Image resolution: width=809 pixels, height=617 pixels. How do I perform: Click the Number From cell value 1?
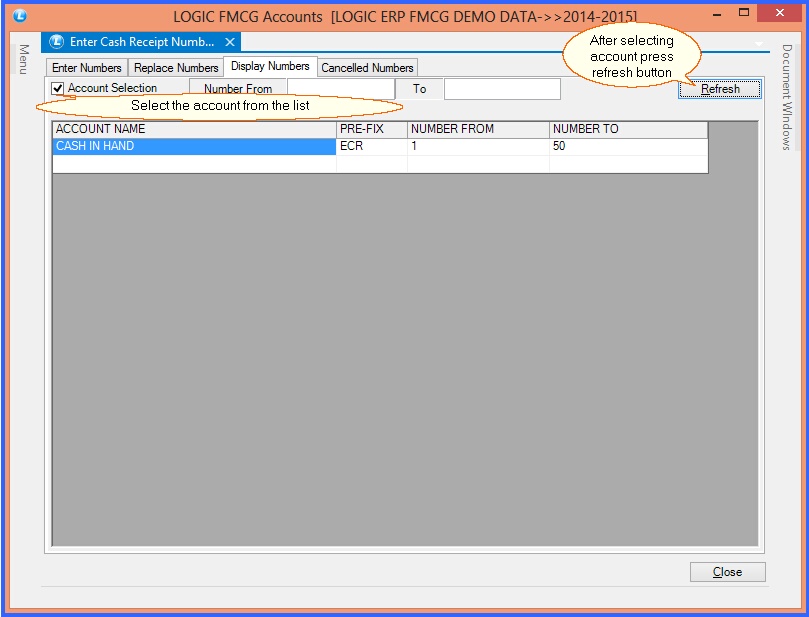click(478, 146)
